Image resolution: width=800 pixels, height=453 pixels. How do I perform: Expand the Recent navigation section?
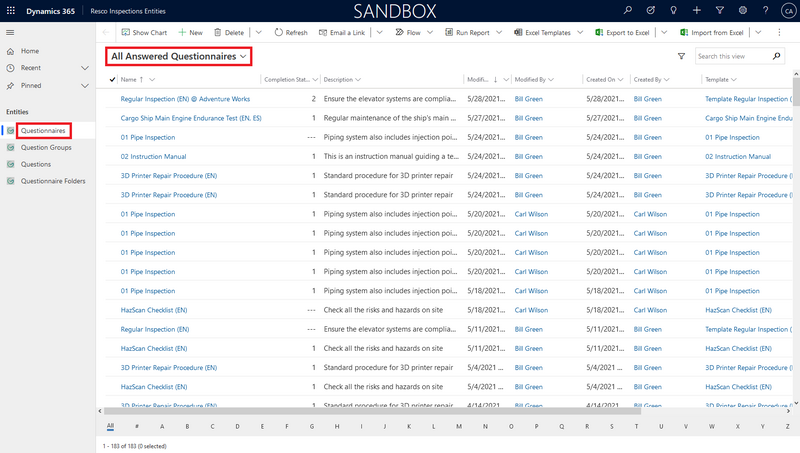[84, 68]
